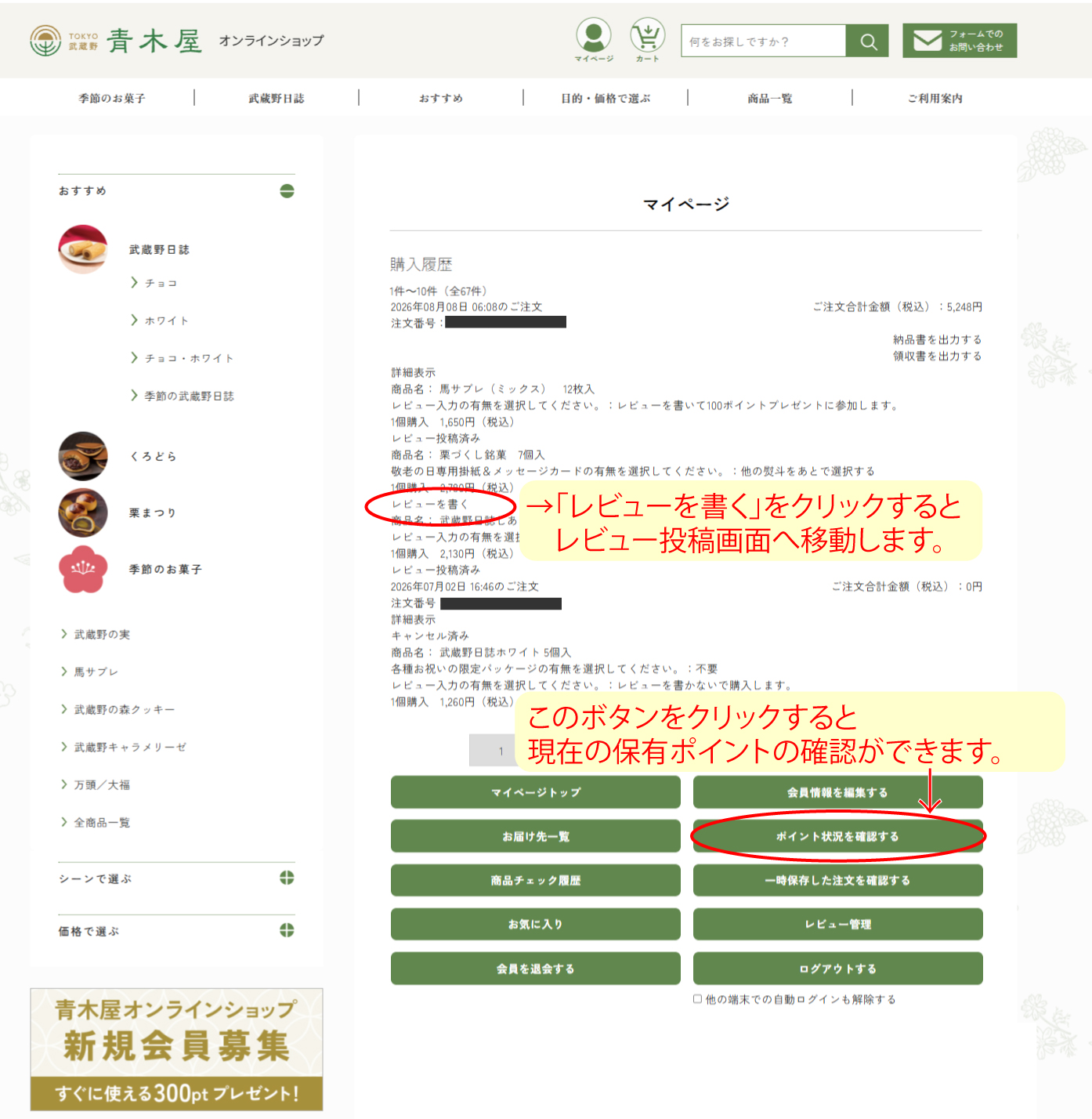The height and width of the screenshot is (1119, 1092).
Task: Open the 武蔵野日誌 product thumbnail
Action: 83,249
